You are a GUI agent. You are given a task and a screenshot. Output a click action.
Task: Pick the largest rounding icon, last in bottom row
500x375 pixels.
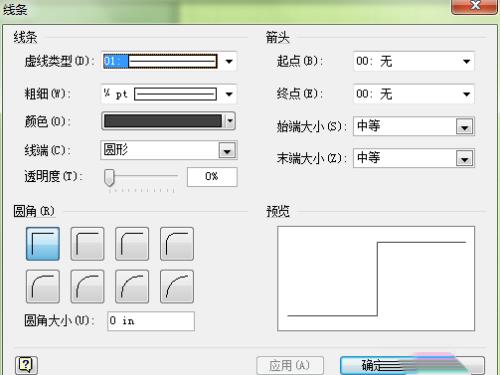tap(177, 286)
